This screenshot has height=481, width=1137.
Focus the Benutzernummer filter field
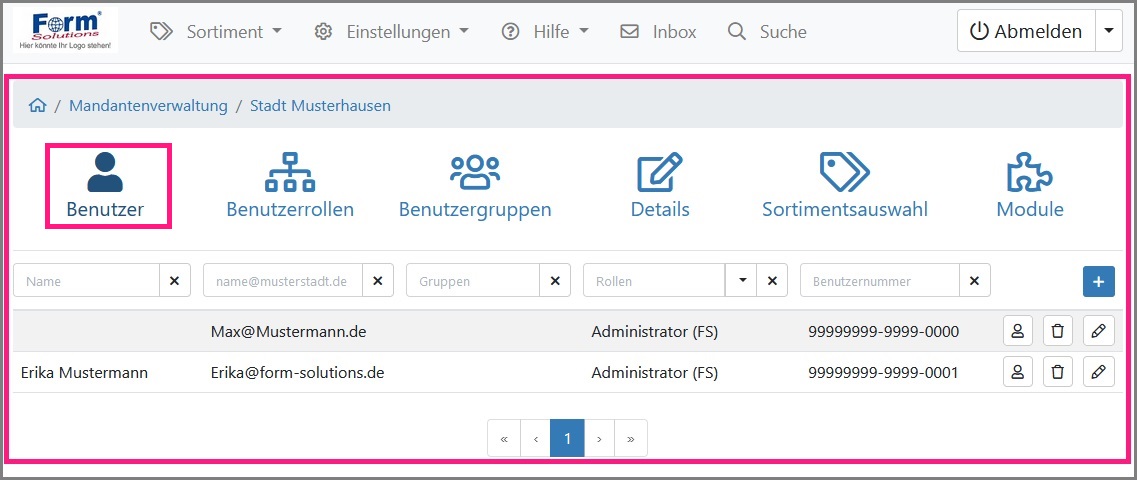880,281
